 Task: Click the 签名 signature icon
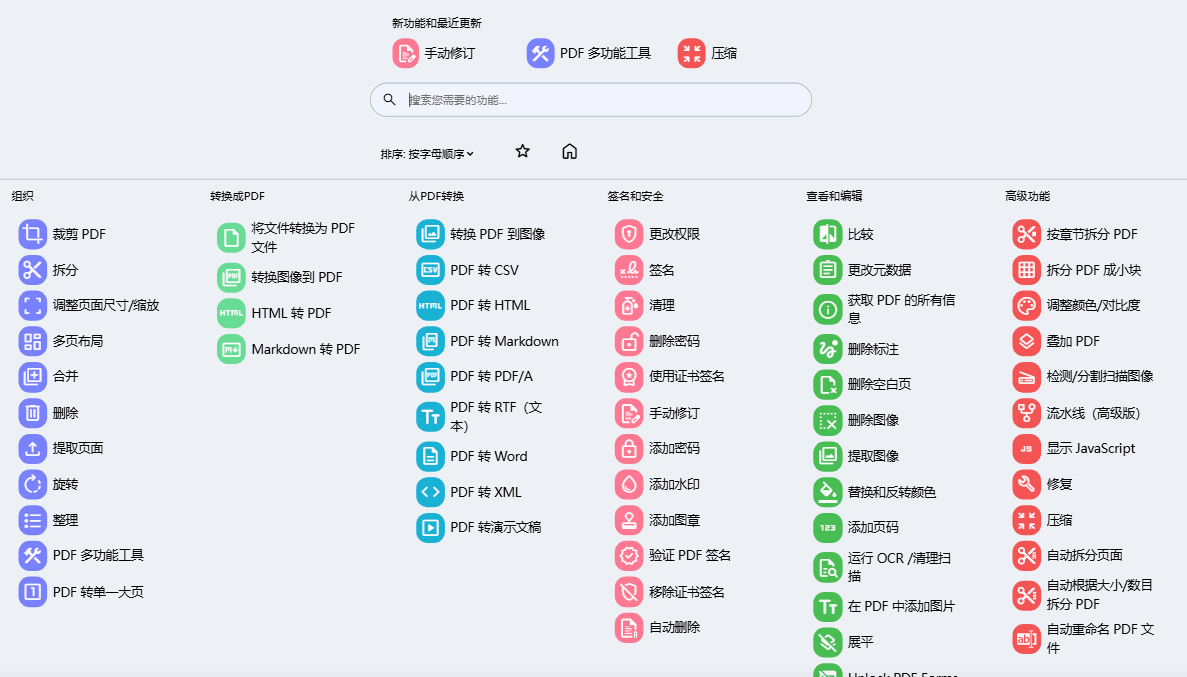coord(629,270)
